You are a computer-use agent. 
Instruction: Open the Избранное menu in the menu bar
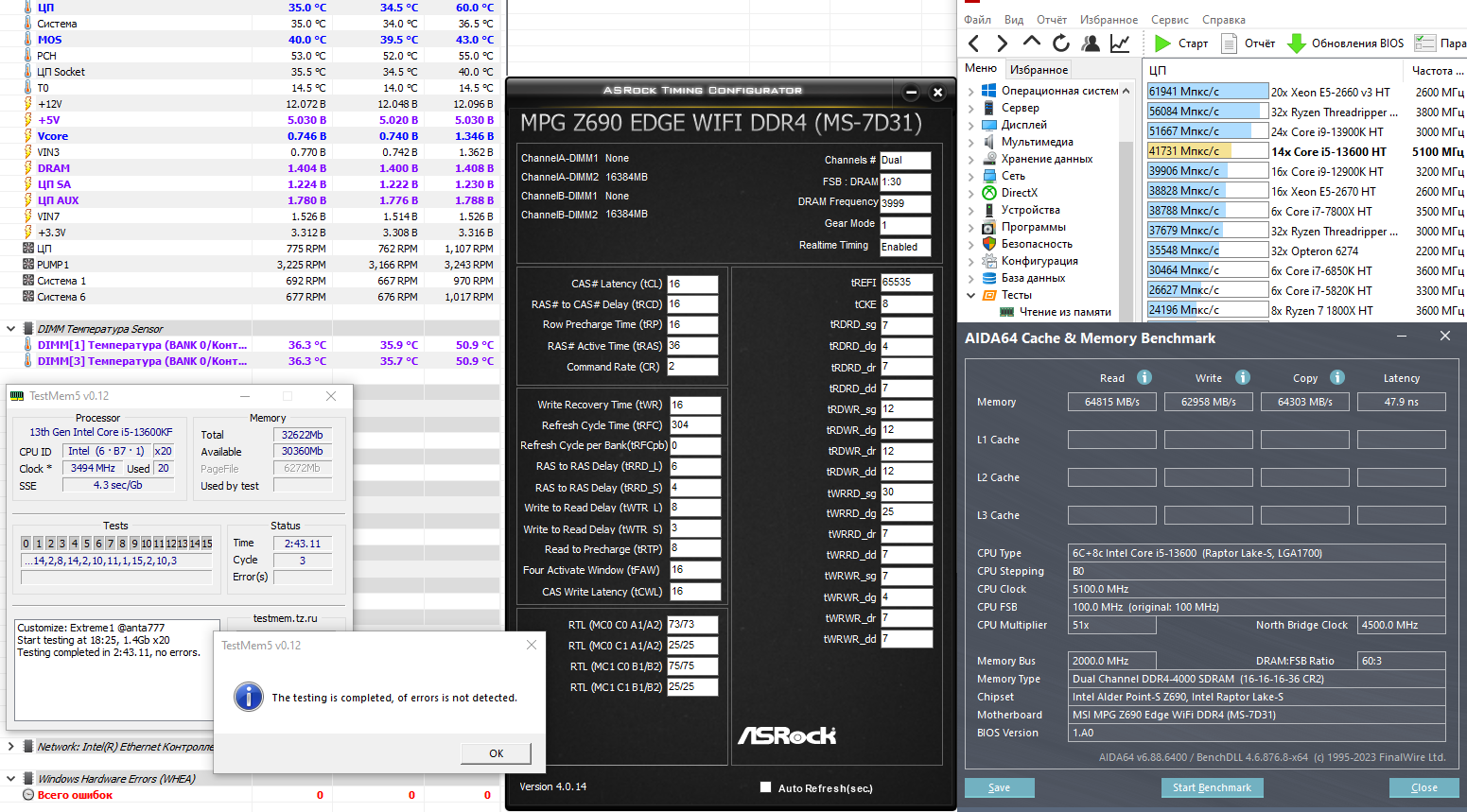1109,20
